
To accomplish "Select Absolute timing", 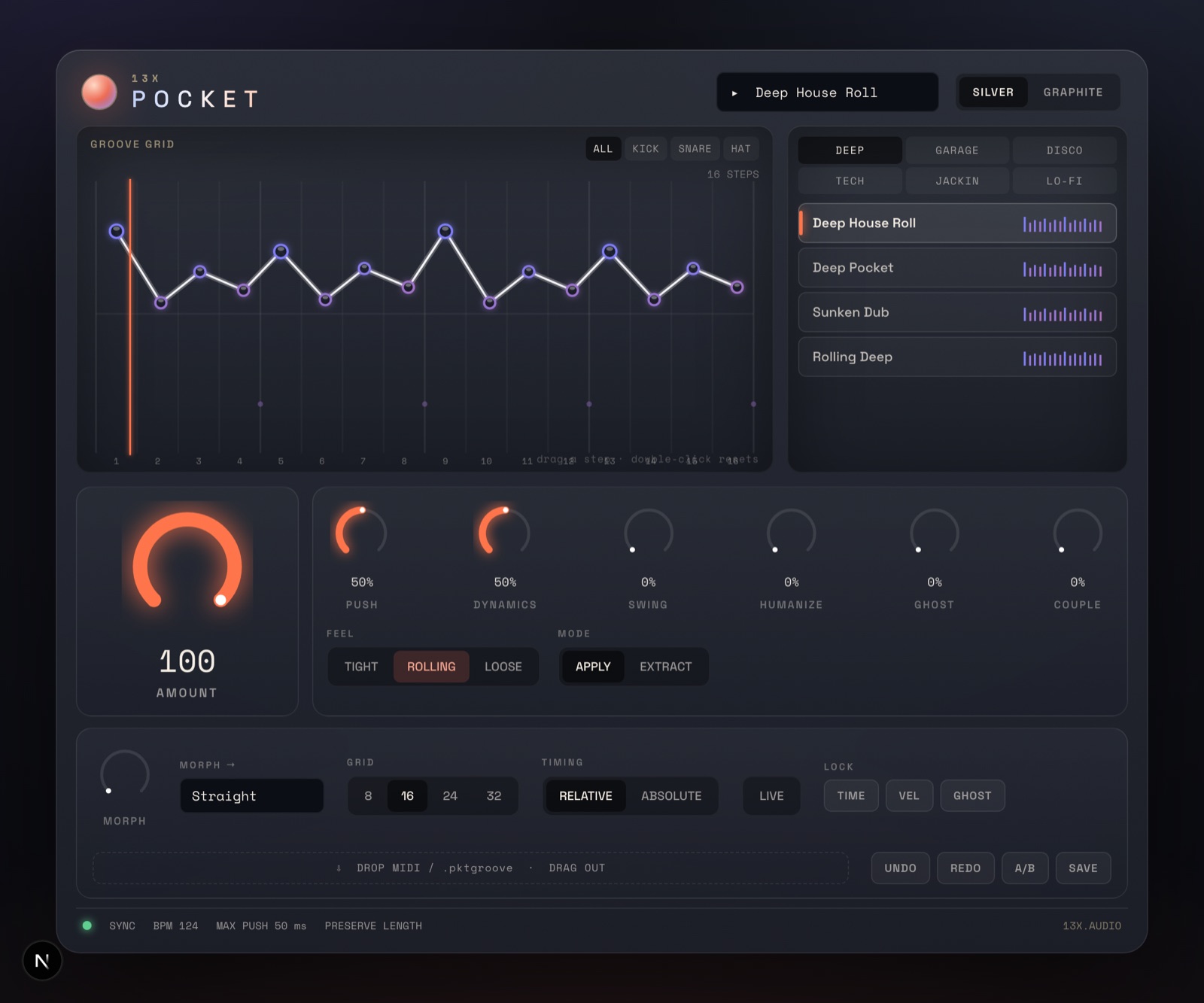I will coord(671,796).
